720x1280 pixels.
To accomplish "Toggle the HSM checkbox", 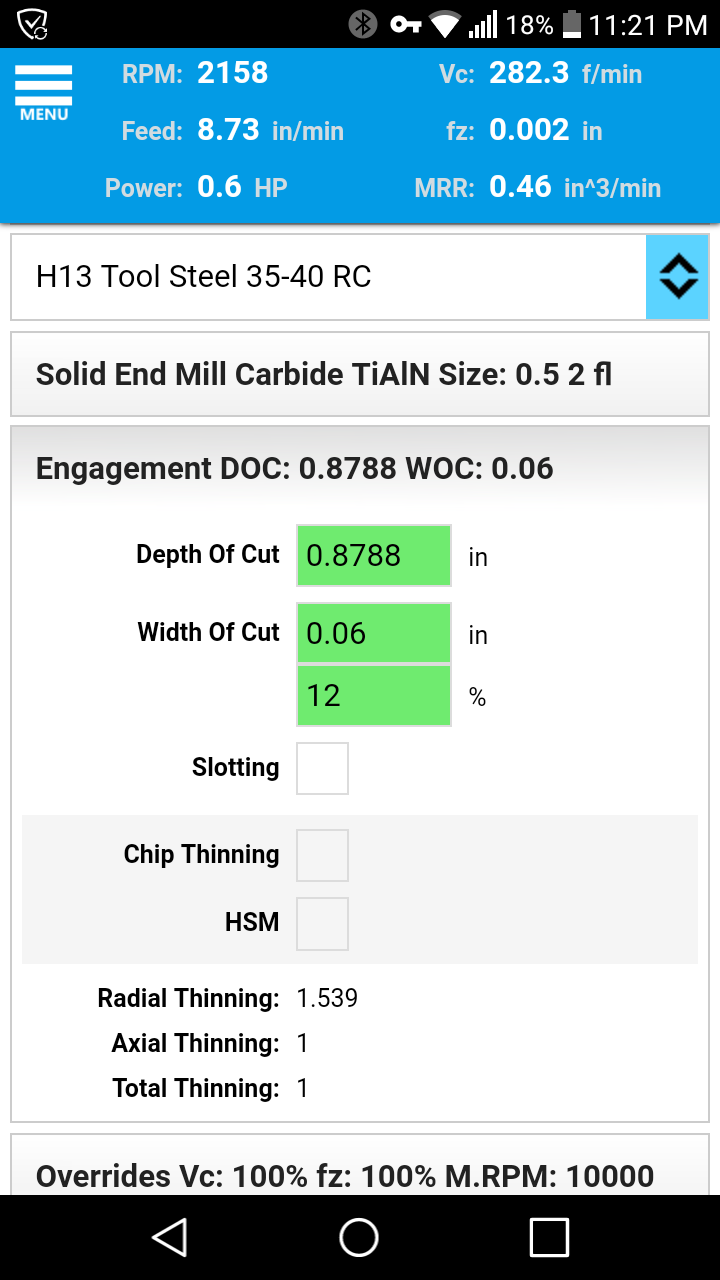I will (322, 923).
